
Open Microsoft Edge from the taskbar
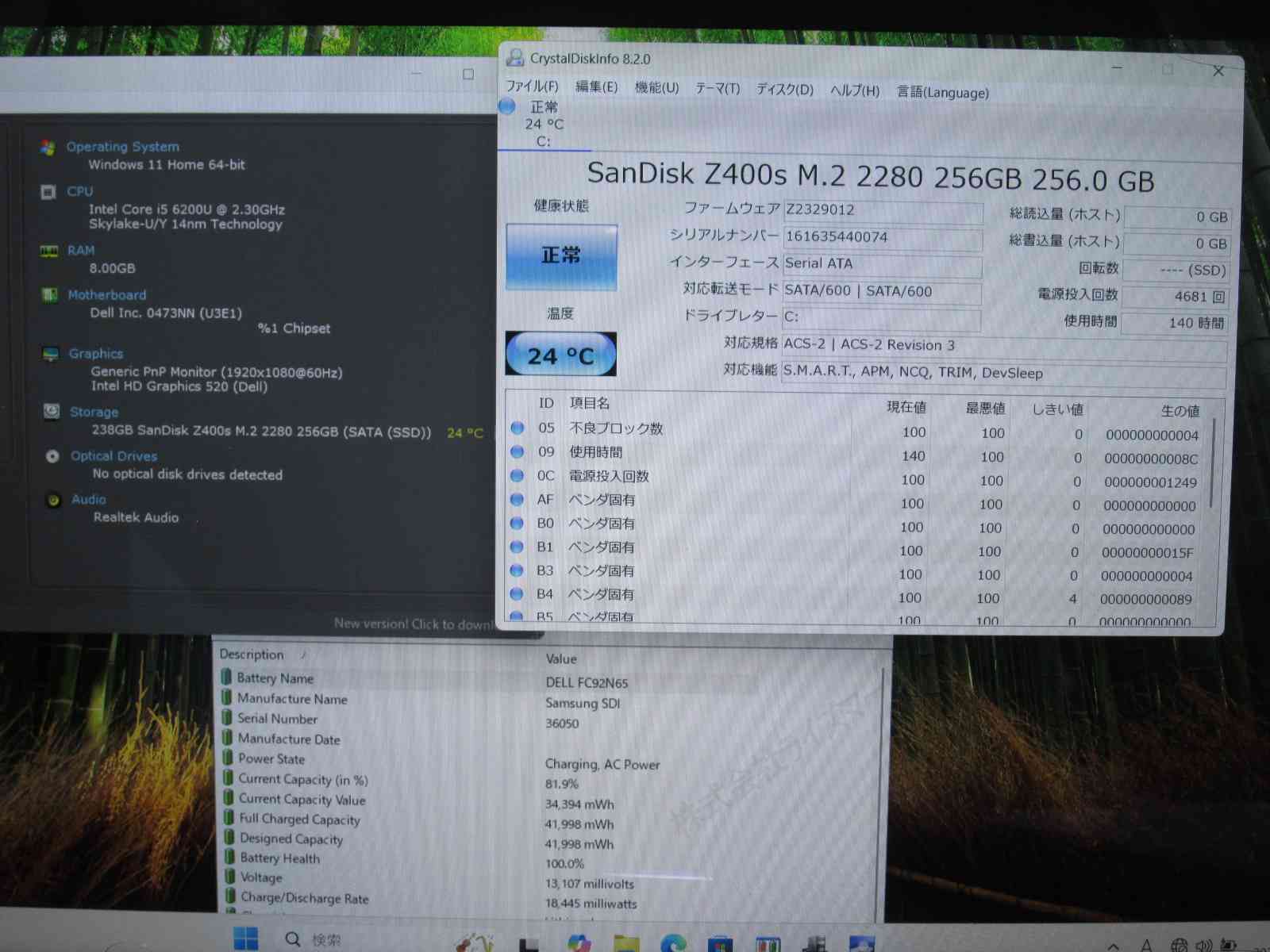click(674, 942)
